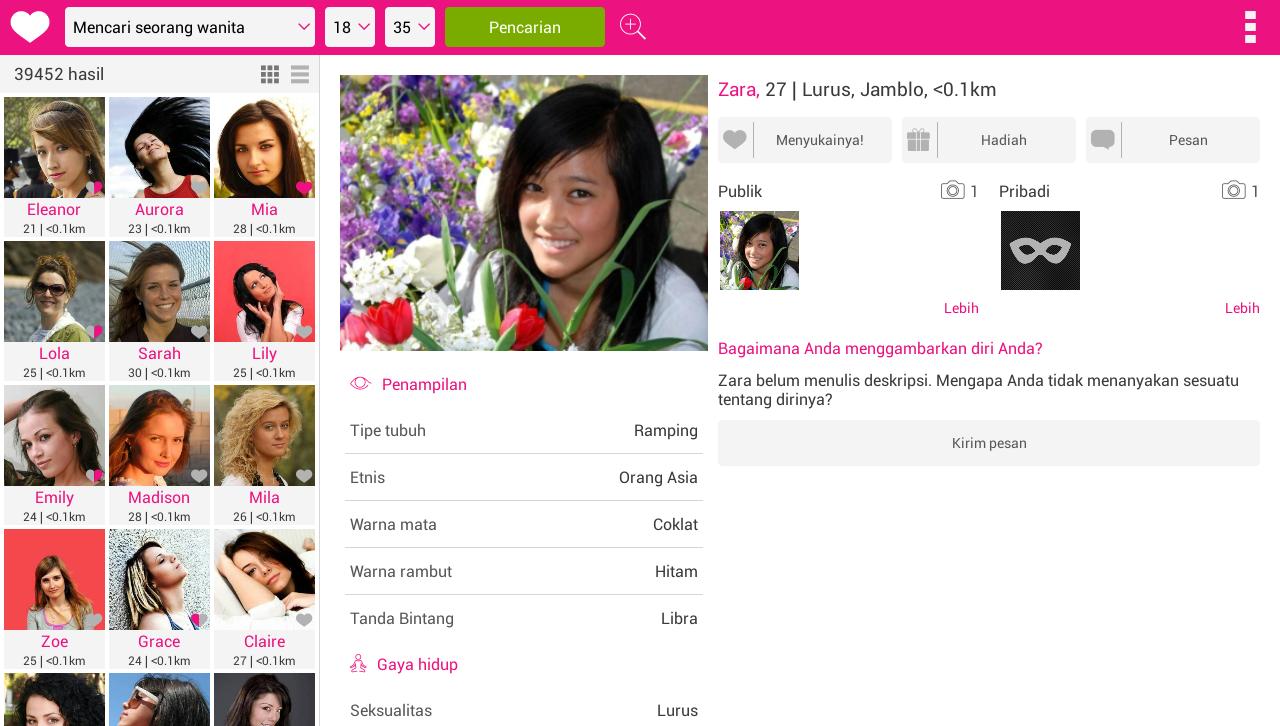This screenshot has height=726, width=1280.
Task: Click 'Bagaimana Anda menggambarkan diri Anda?' heading
Action: pyautogui.click(x=880, y=348)
